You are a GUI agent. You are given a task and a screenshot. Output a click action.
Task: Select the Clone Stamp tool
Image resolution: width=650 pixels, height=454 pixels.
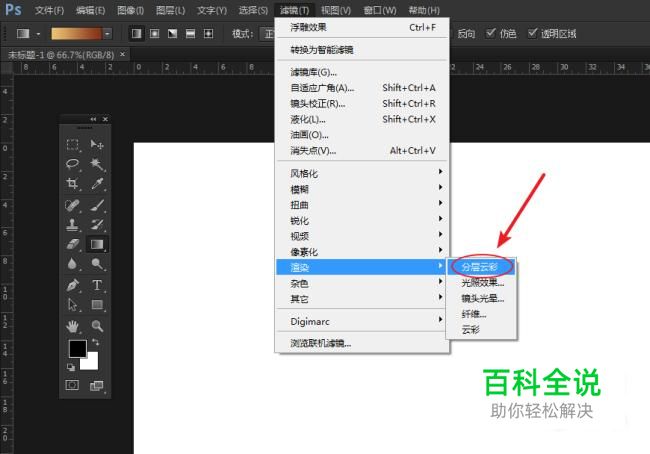pyautogui.click(x=73, y=225)
